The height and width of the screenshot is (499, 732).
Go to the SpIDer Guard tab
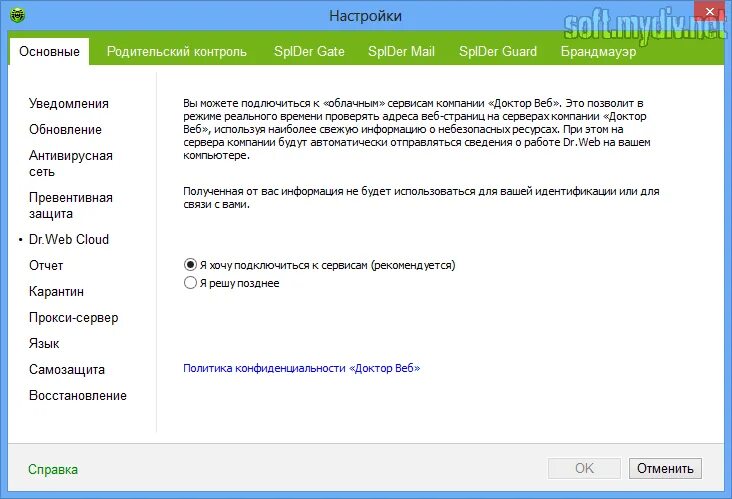pyautogui.click(x=498, y=51)
